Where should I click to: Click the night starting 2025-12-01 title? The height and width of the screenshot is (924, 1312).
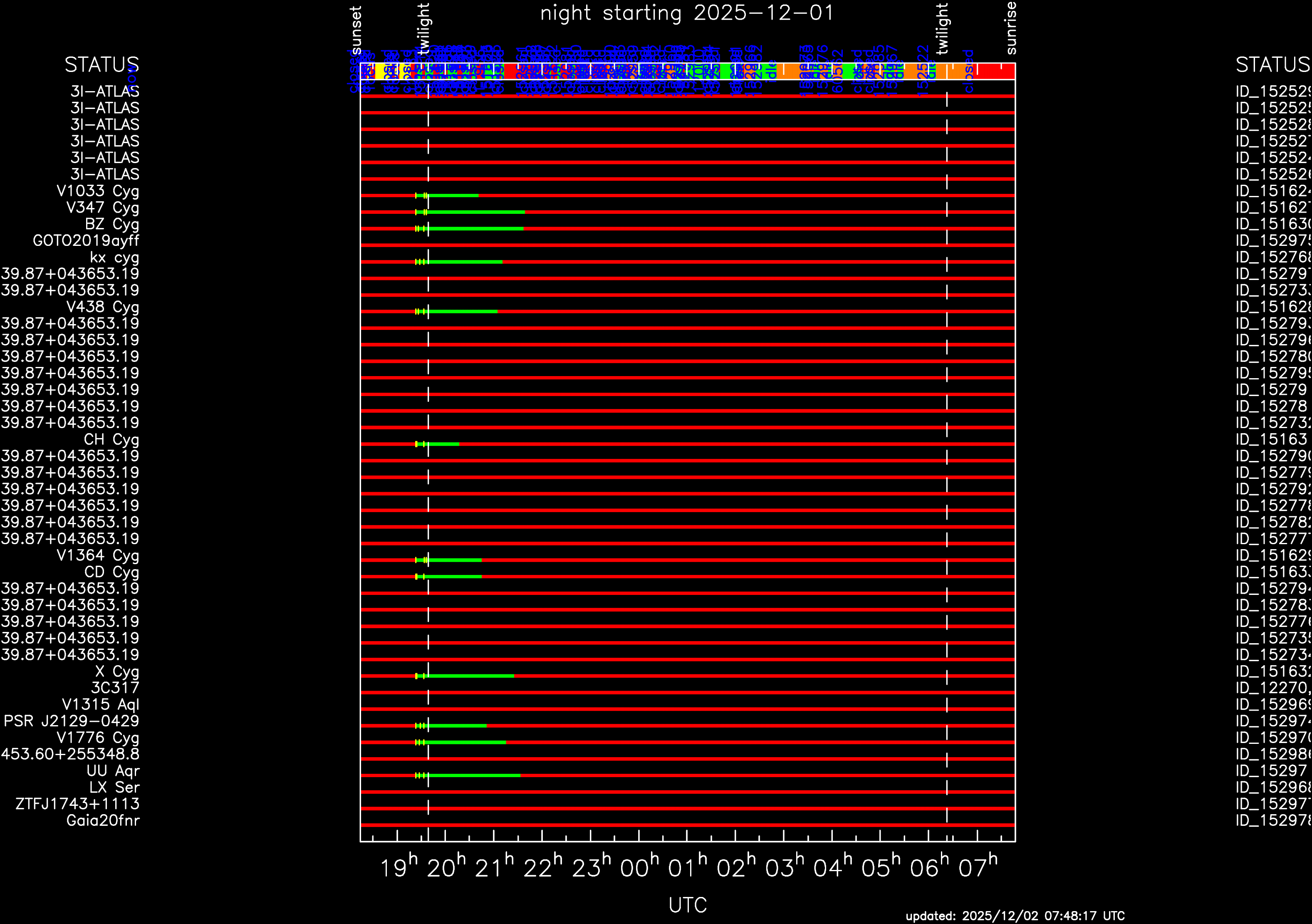688,13
